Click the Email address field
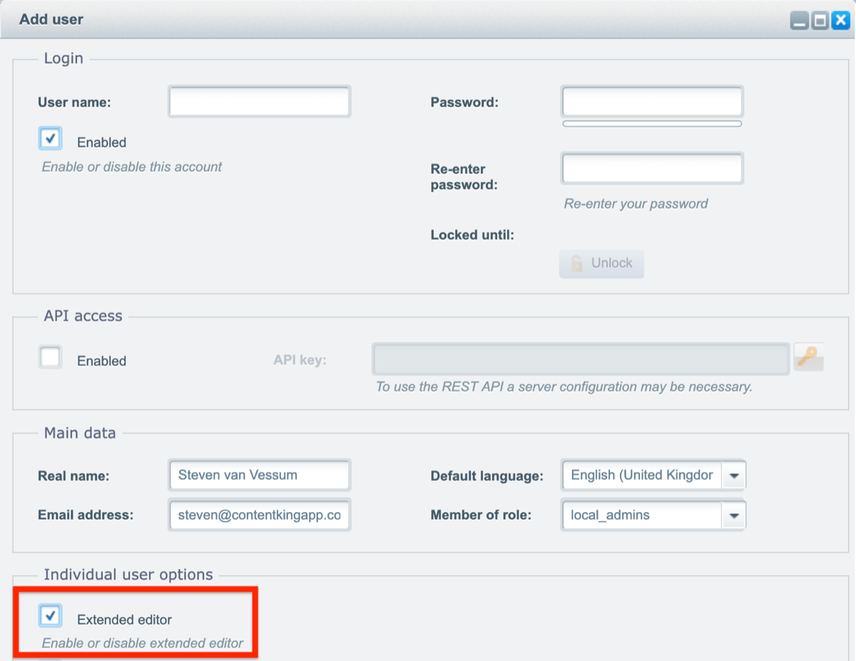 [259, 515]
